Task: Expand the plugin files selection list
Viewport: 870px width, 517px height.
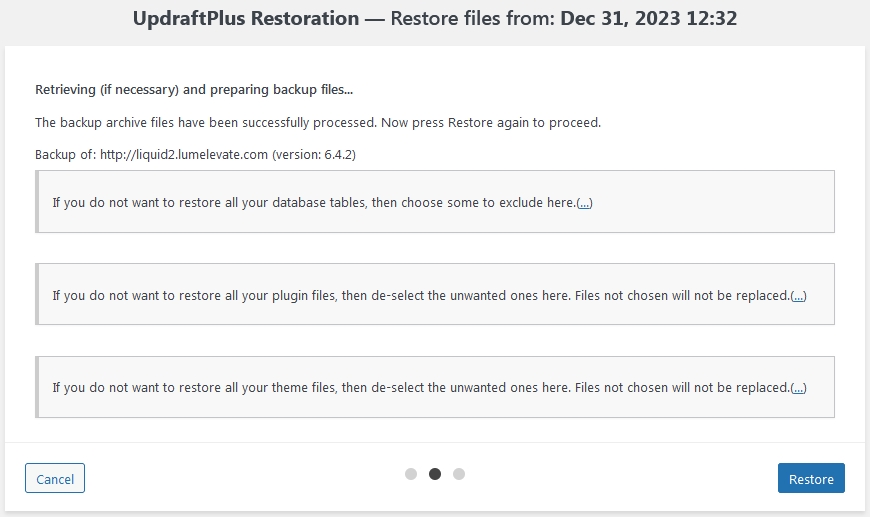Action: [x=798, y=296]
